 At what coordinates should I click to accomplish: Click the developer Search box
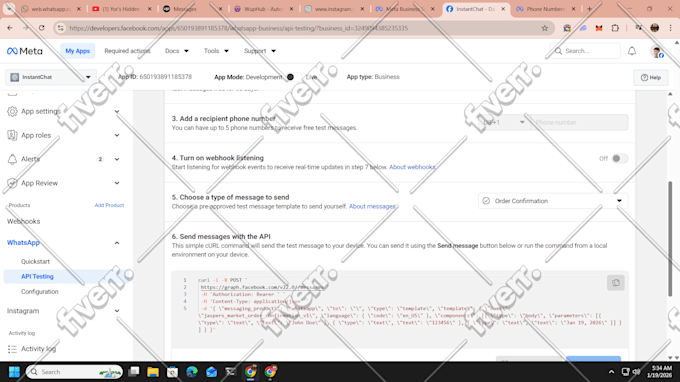[585, 51]
